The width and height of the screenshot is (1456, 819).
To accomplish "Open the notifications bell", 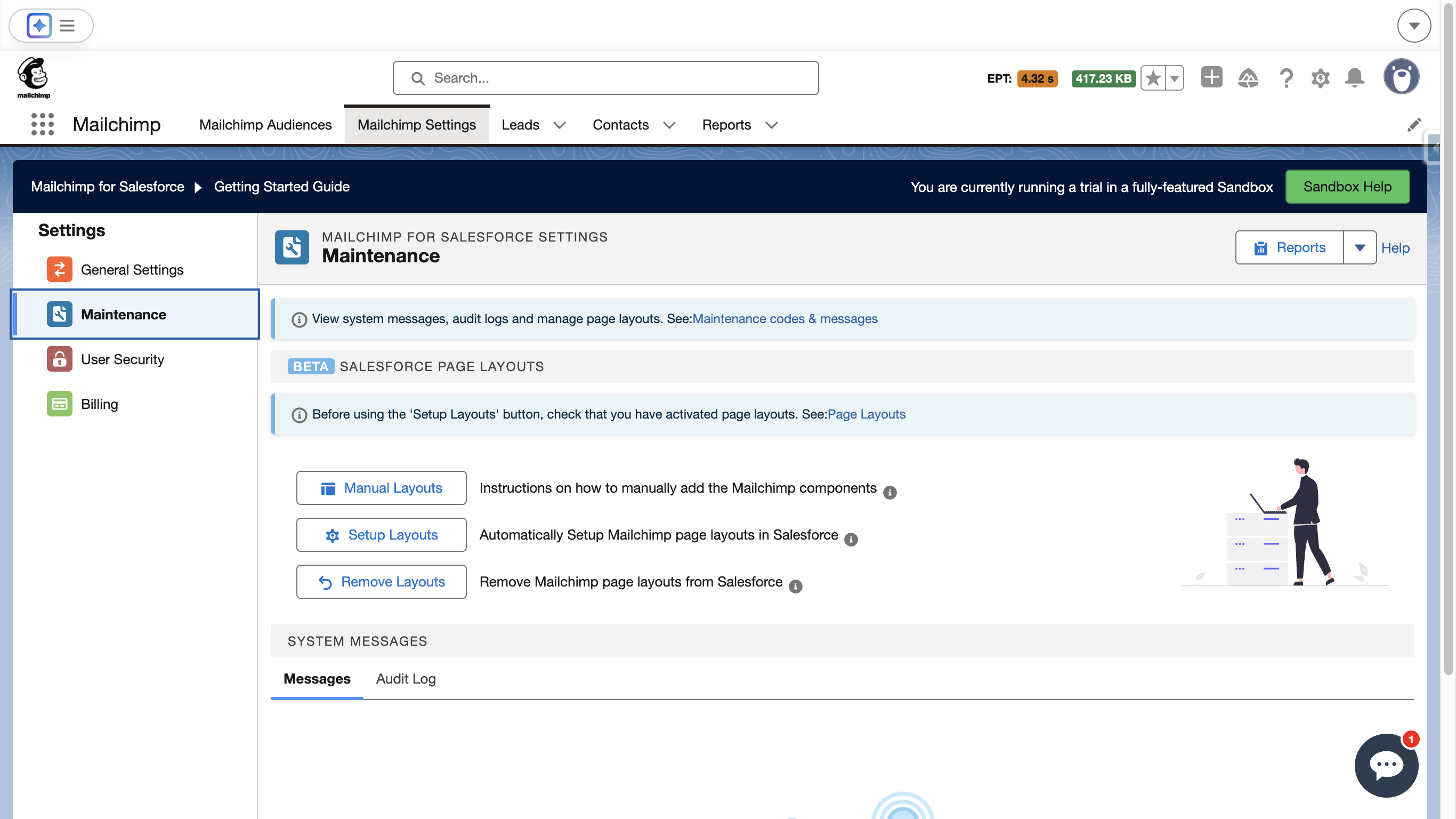I will coord(1354,78).
